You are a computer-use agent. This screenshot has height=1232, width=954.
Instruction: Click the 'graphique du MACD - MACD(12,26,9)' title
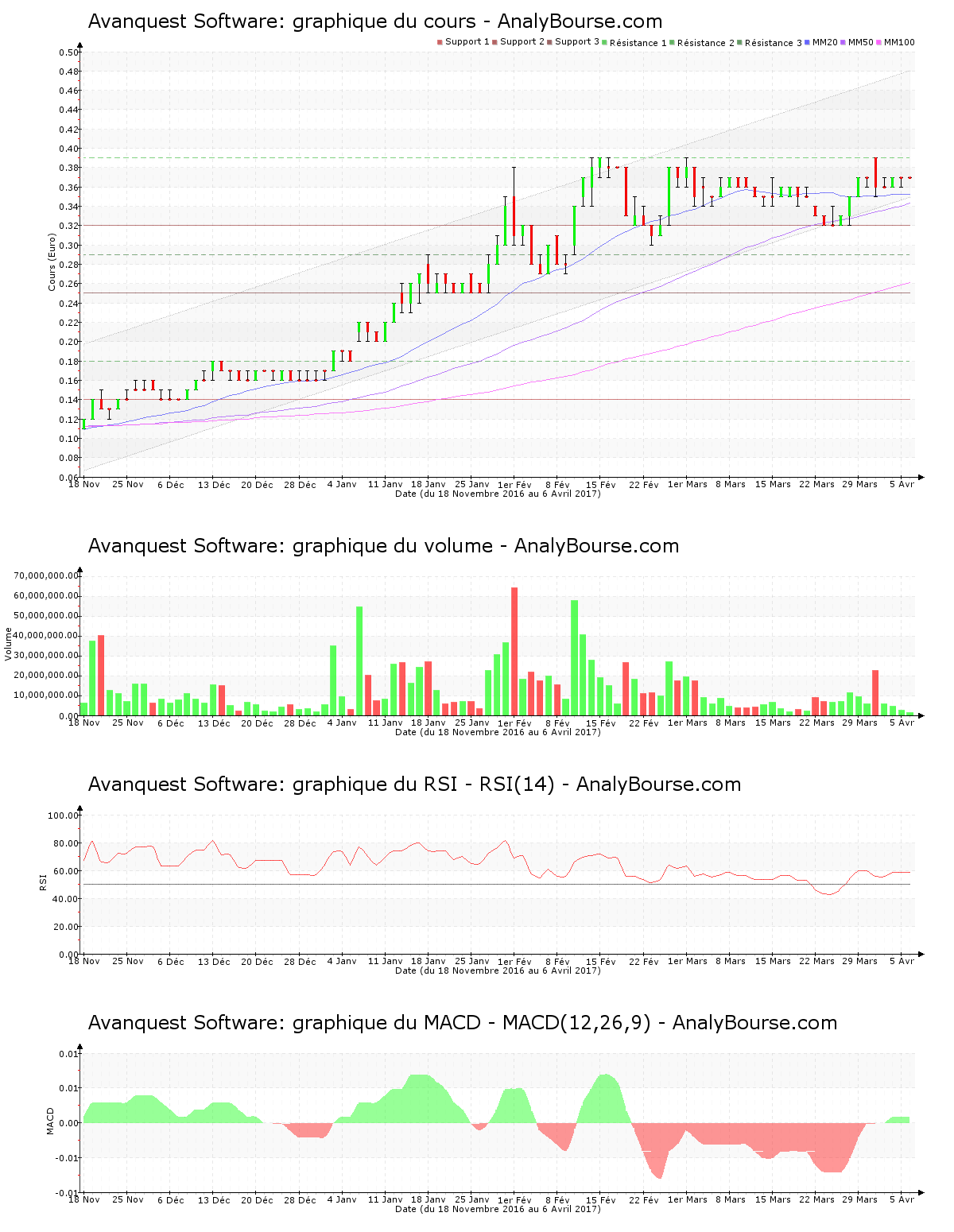click(x=463, y=1023)
